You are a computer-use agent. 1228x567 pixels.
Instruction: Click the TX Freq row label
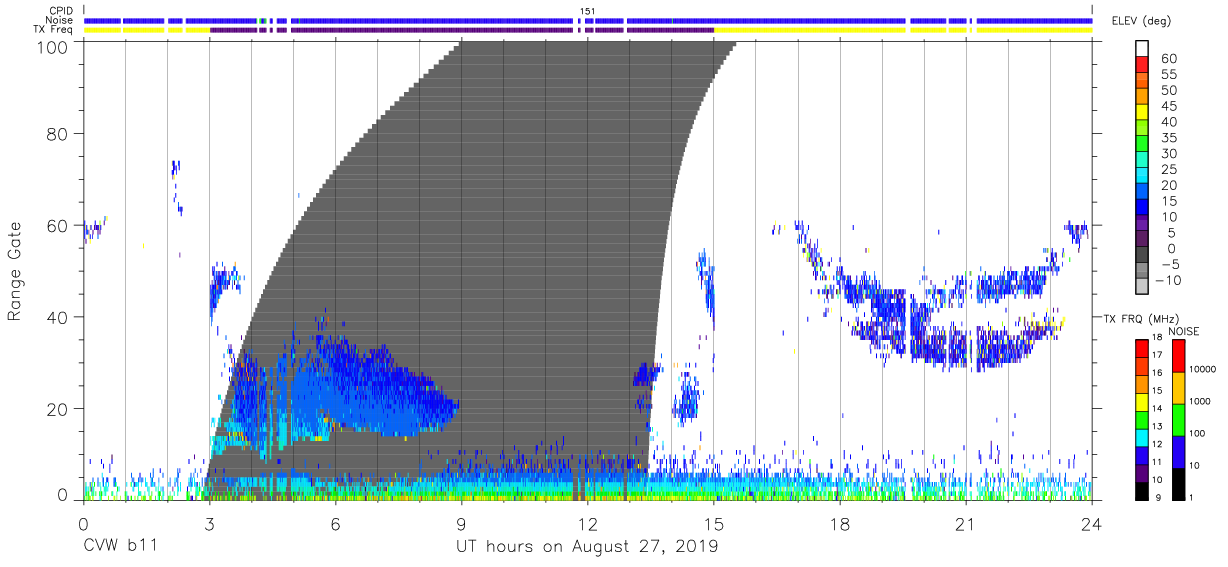[53, 30]
